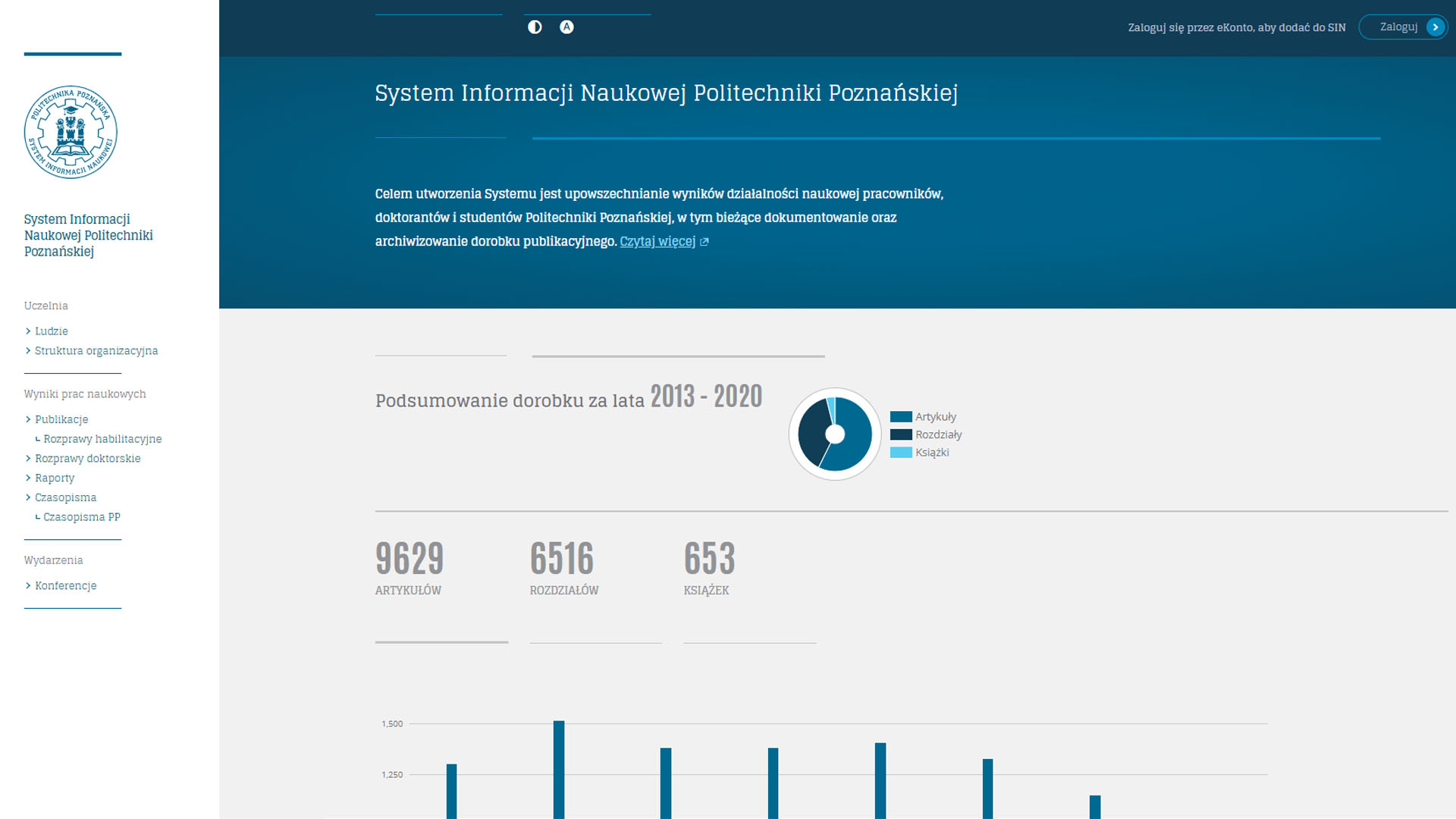This screenshot has width=1456, height=819.
Task: Select the 6516 Rozdziałów statistic
Action: (564, 567)
